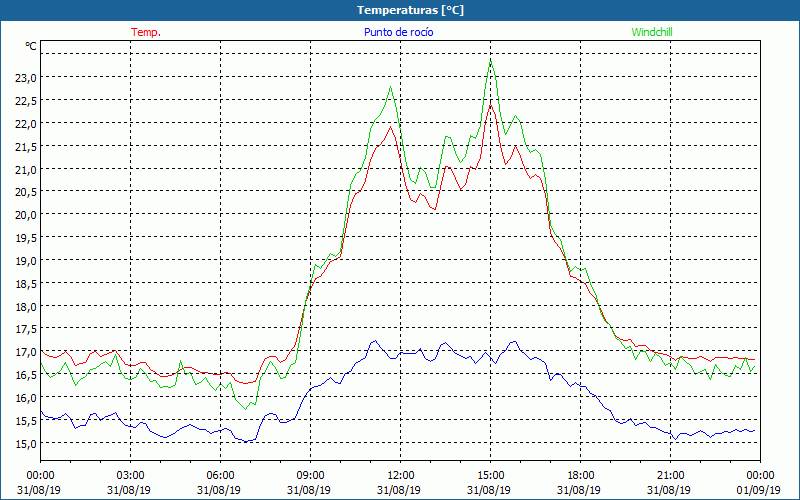Viewport: 800px width, 500px height.
Task: Click the blue Punto de rocío legend label
Action: 398,32
